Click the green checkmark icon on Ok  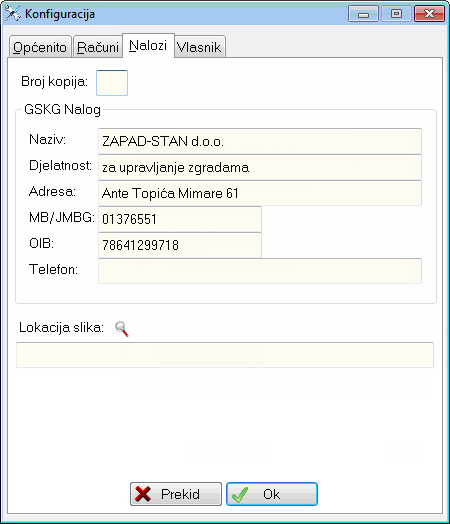(x=240, y=494)
